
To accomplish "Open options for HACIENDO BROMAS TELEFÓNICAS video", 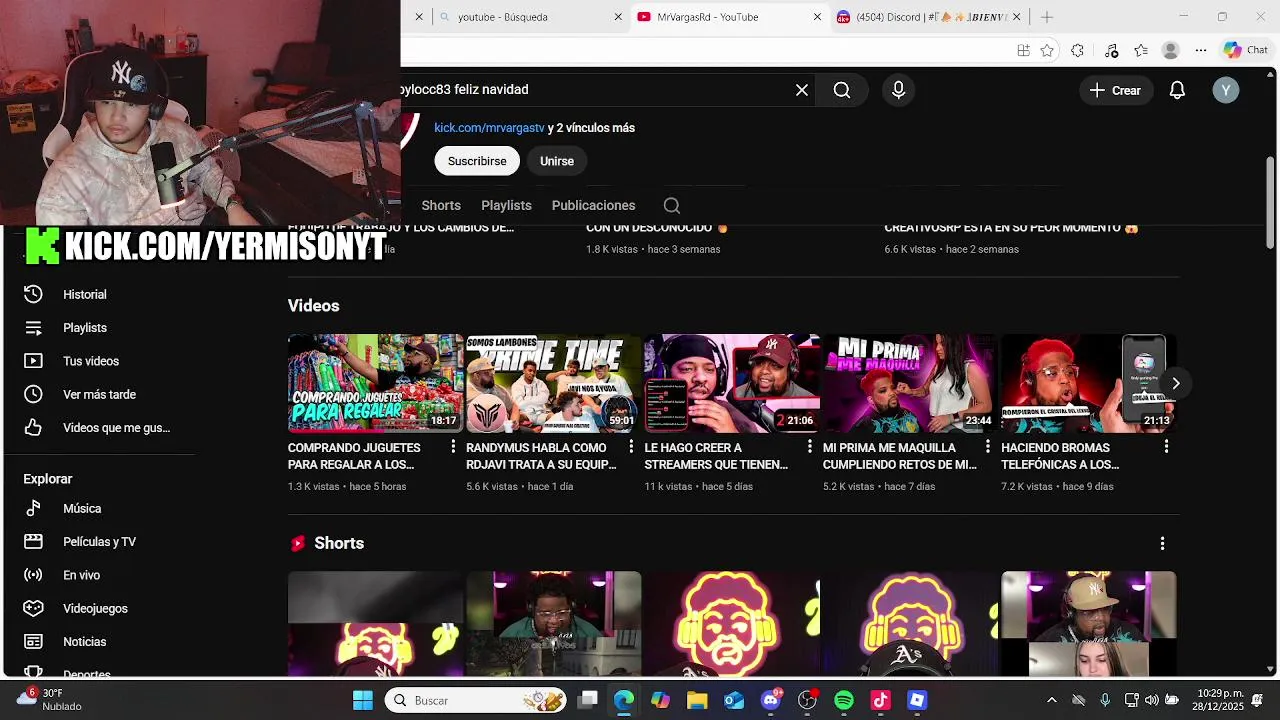I will [x=1166, y=447].
